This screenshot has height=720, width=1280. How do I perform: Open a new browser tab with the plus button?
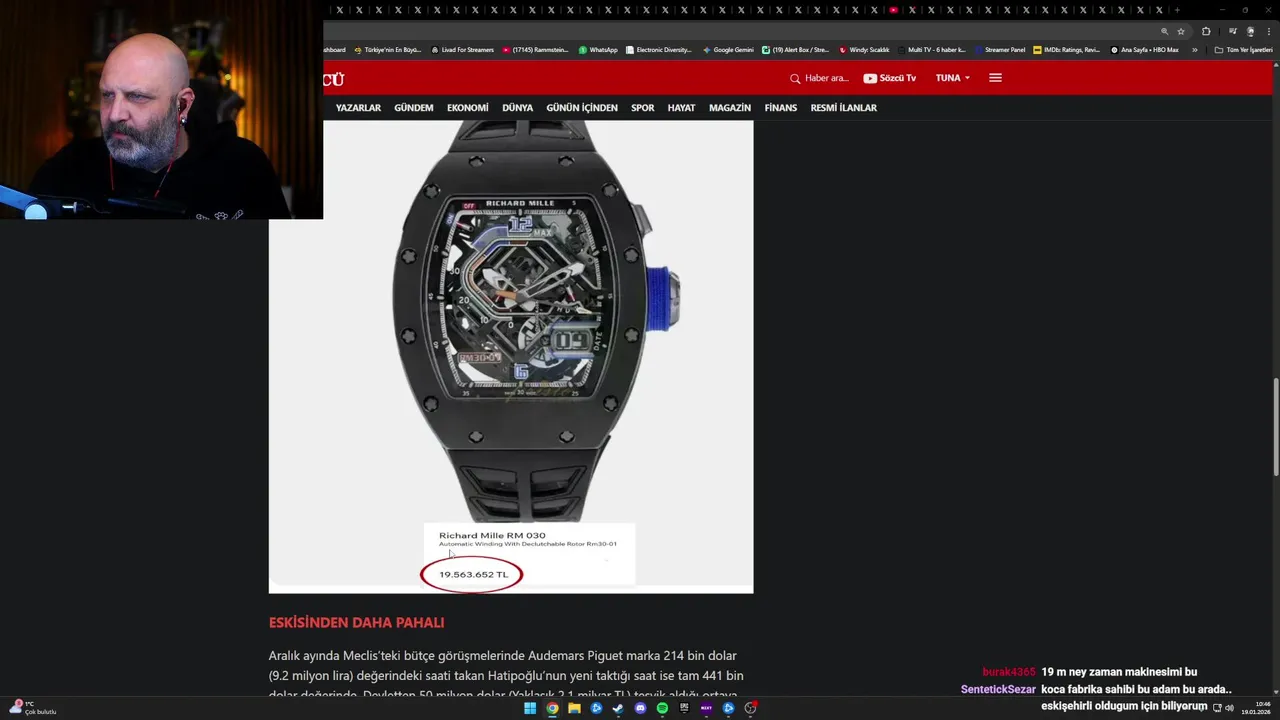(x=1177, y=10)
